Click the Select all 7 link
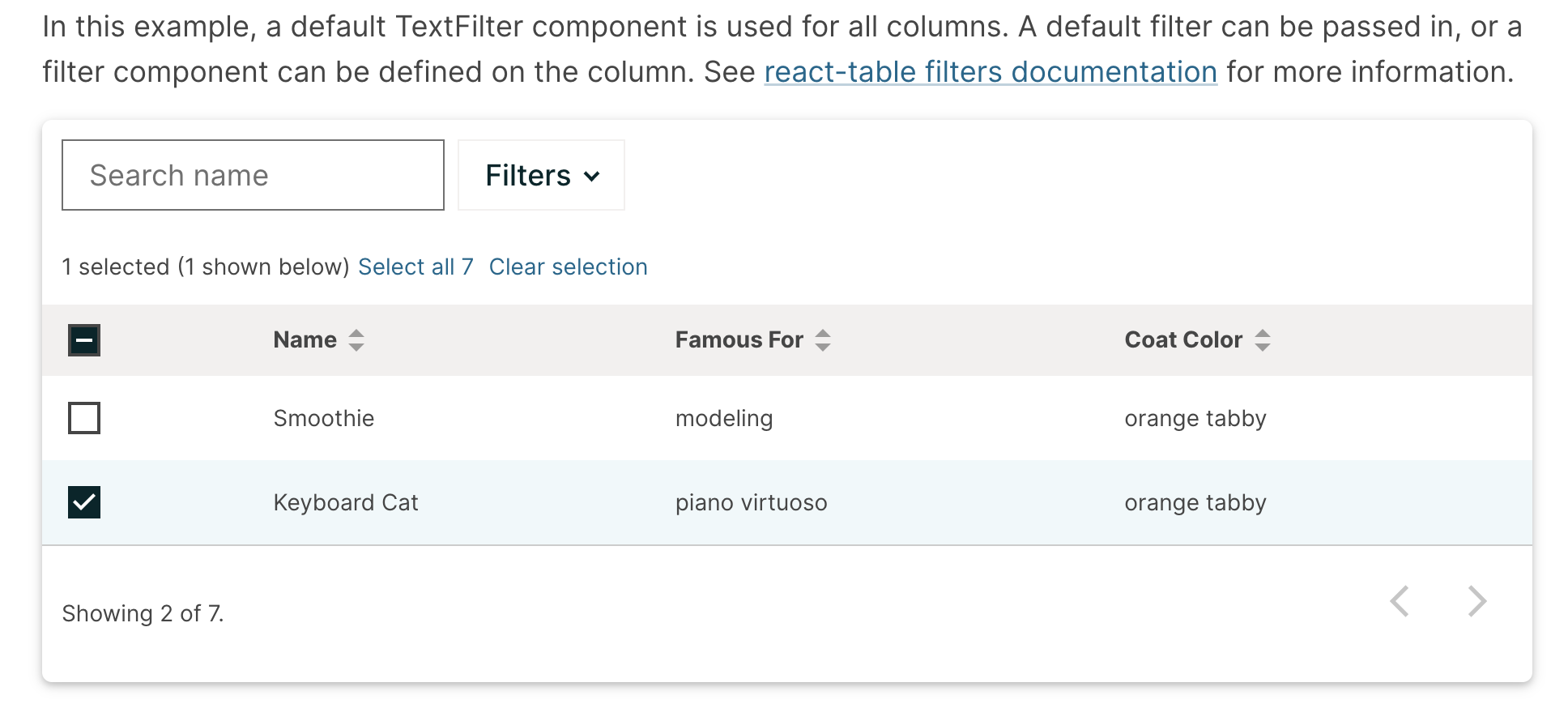 (x=415, y=267)
